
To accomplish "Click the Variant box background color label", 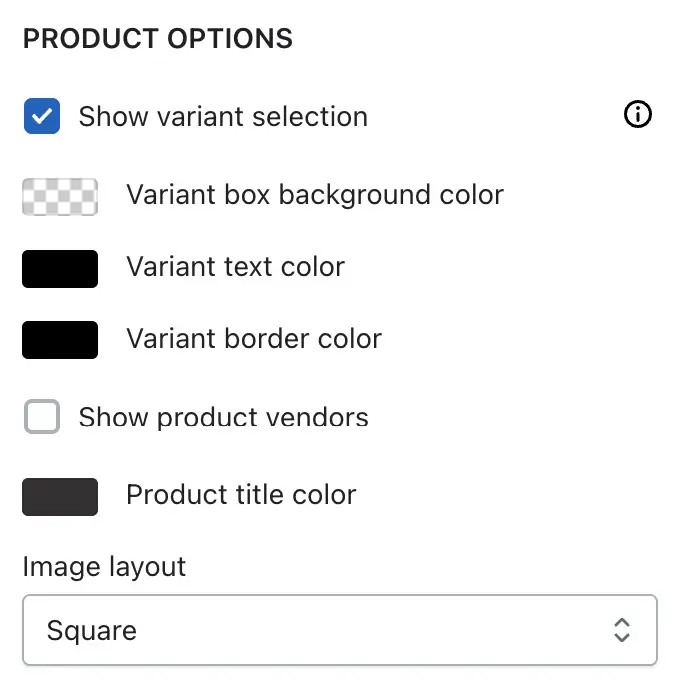I will click(x=315, y=195).
